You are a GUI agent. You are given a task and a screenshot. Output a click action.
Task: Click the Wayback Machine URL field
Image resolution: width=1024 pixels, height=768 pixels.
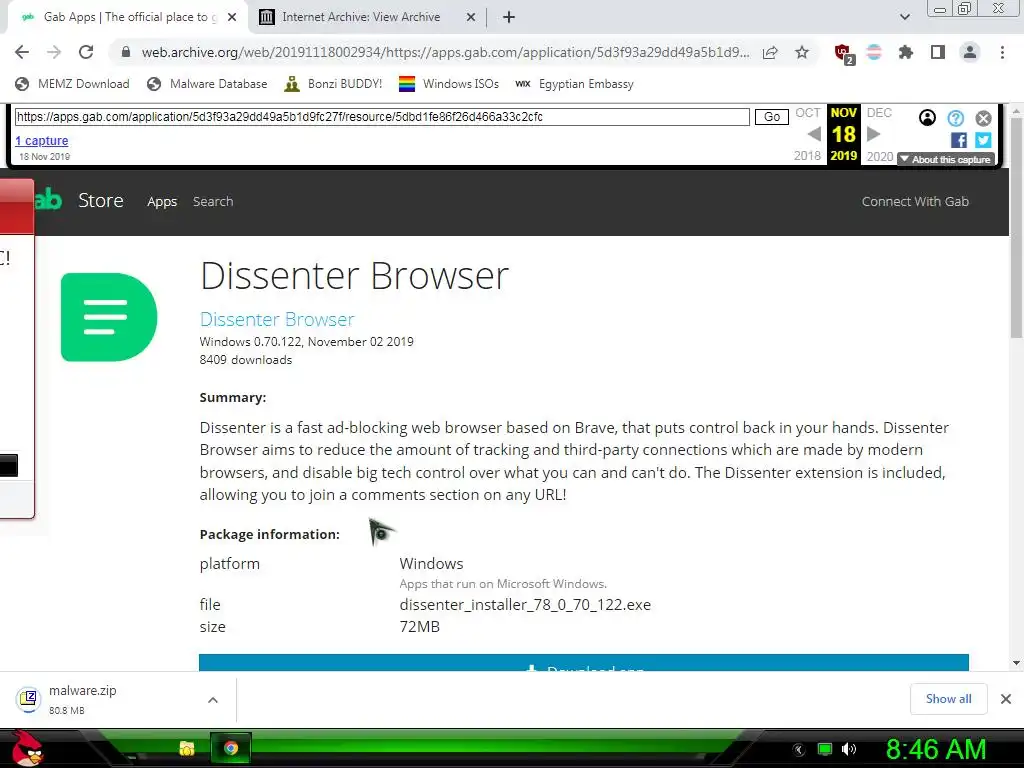pos(381,117)
